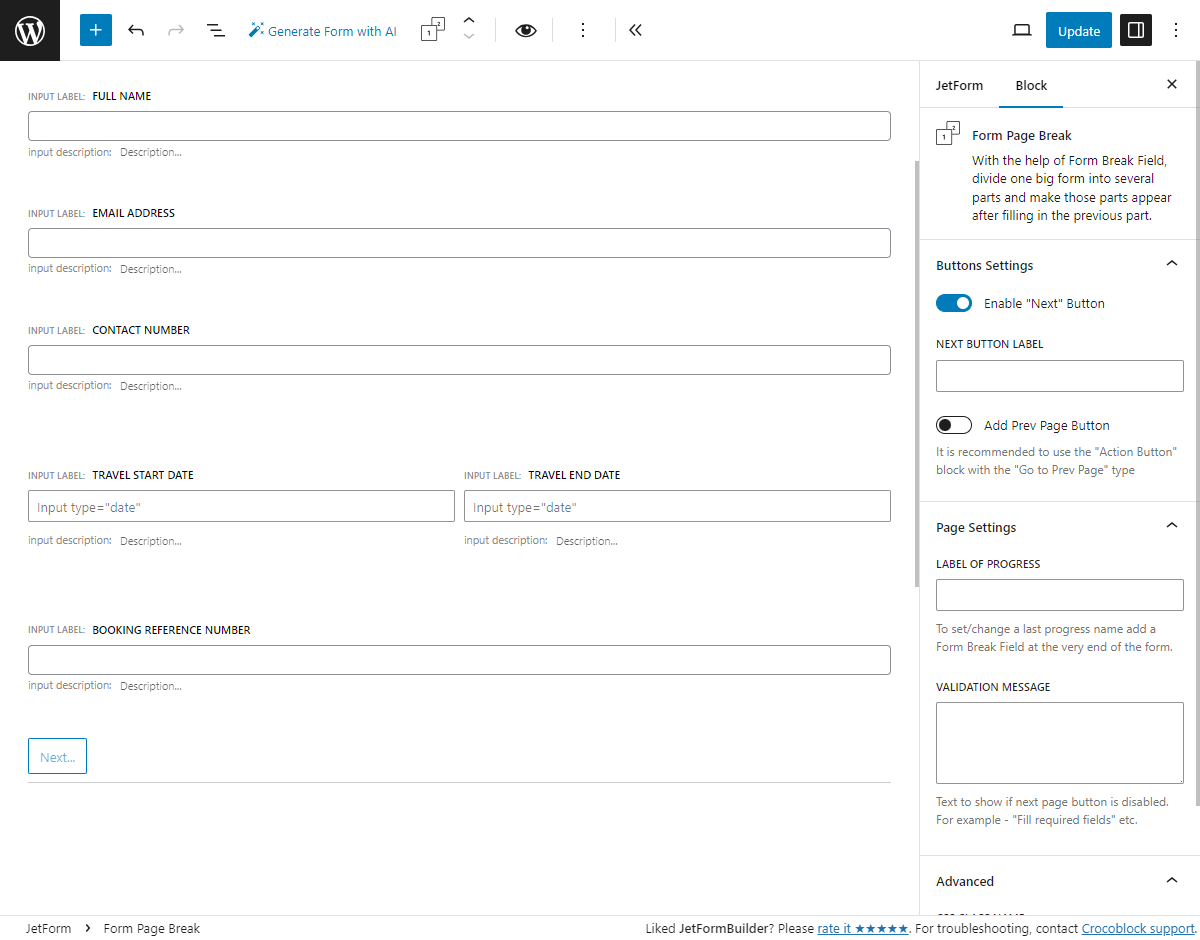1200x940 pixels.
Task: Disable the Enable Next Button toggle
Action: pyautogui.click(x=954, y=302)
